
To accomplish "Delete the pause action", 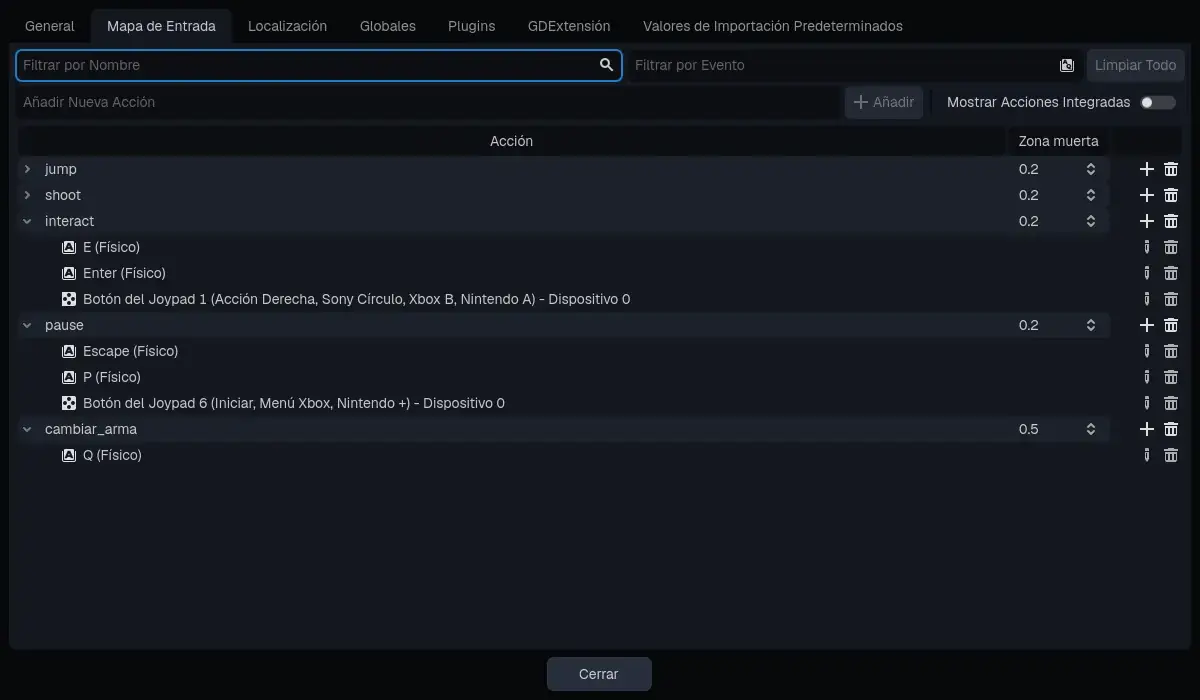I will [1171, 325].
